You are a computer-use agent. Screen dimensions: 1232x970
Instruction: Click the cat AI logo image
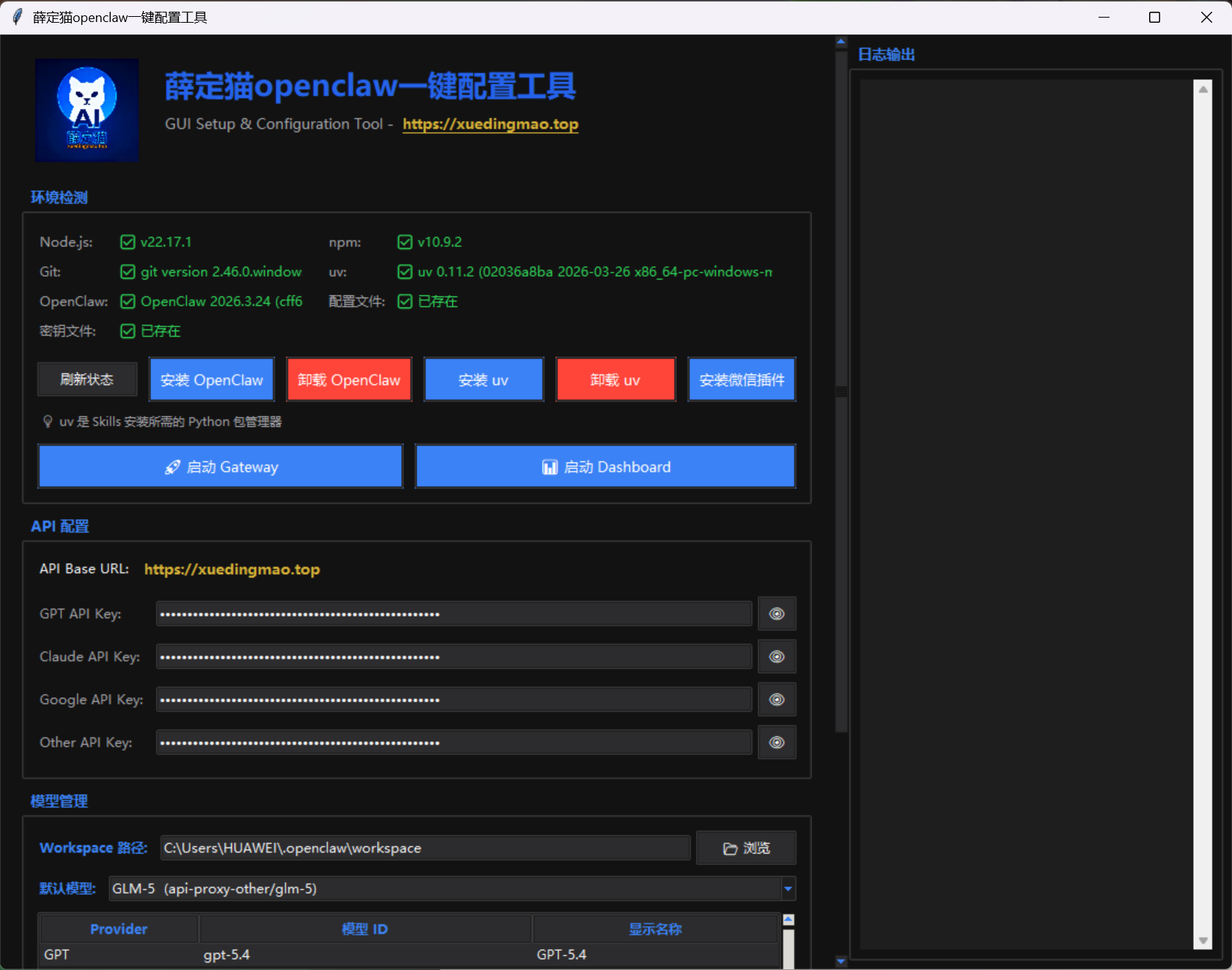(x=87, y=110)
